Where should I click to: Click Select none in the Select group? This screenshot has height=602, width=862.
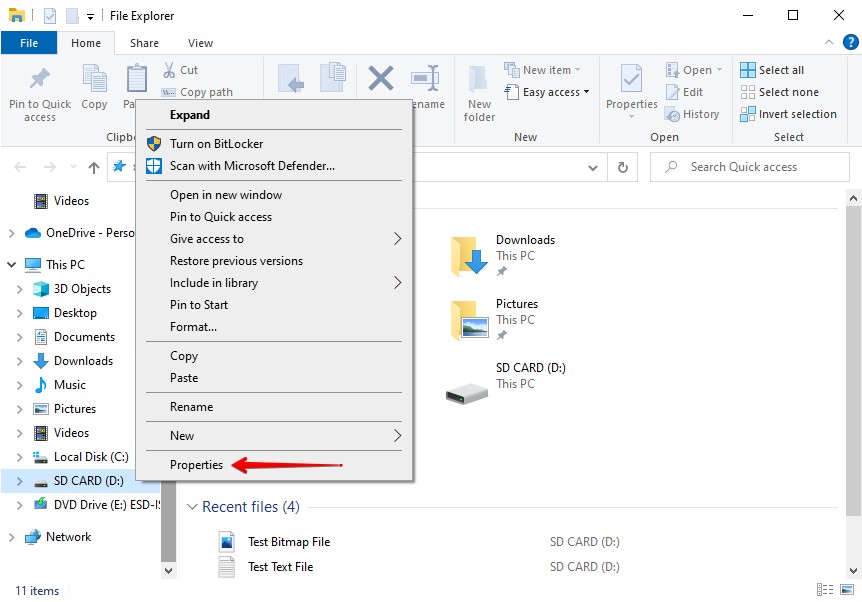(x=747, y=91)
